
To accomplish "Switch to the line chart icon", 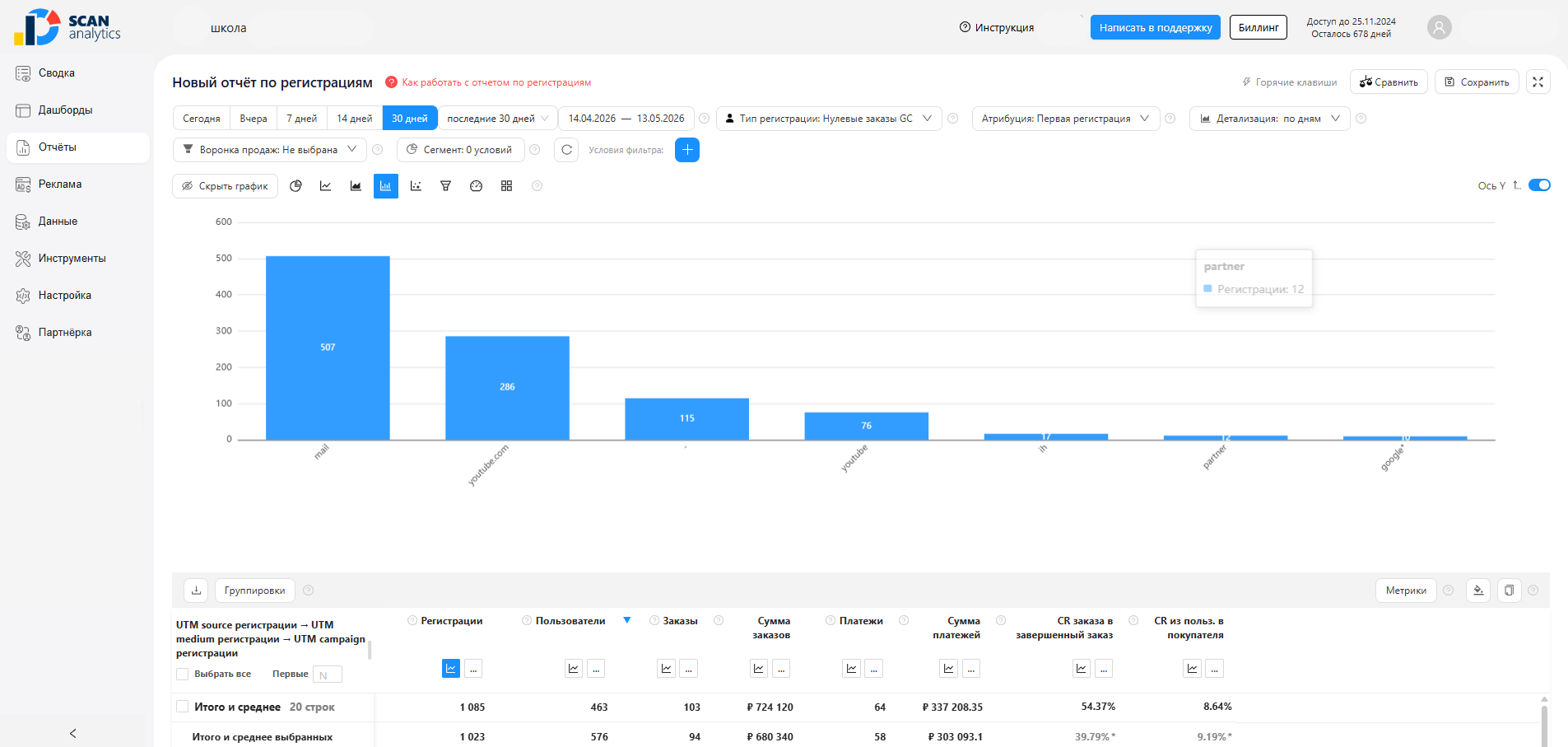I will pyautogui.click(x=326, y=186).
